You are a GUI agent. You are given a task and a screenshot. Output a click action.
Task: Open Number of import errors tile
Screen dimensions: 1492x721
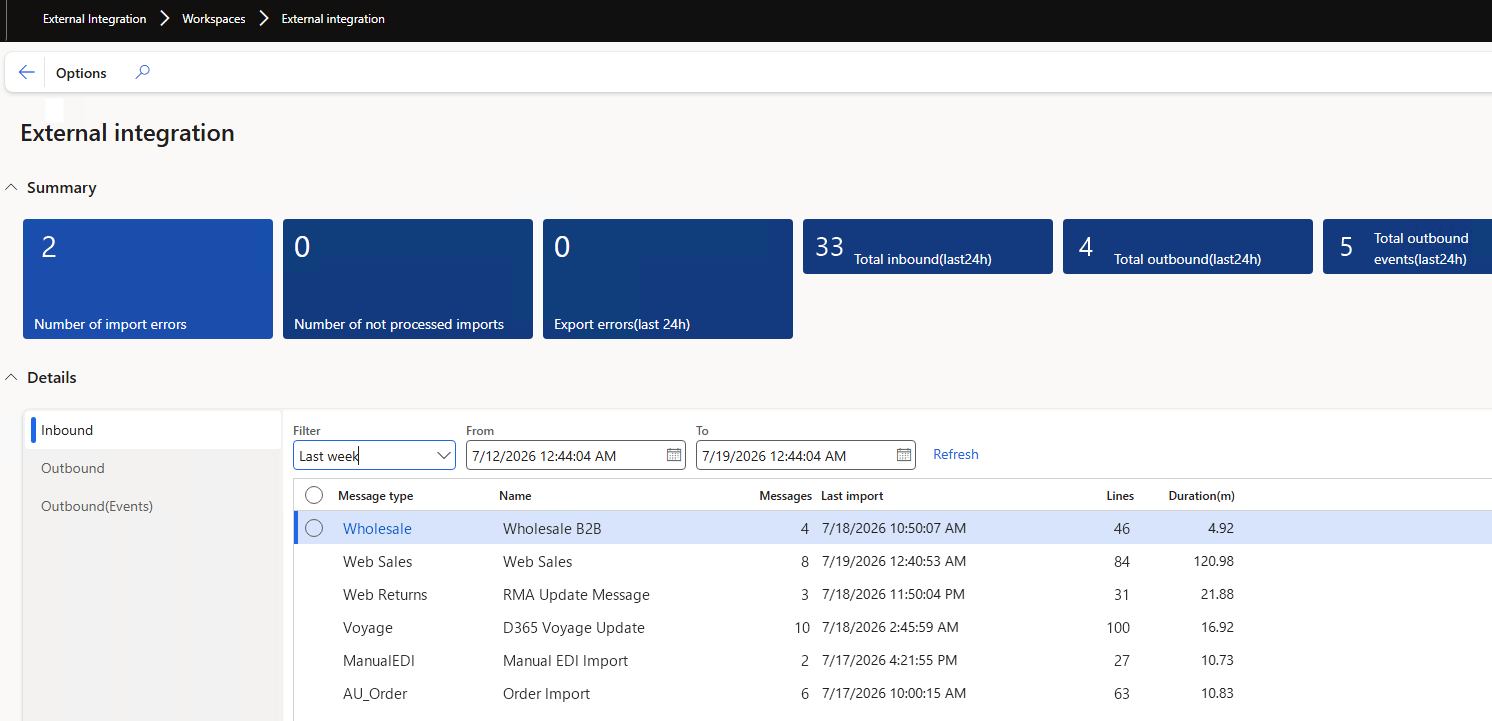point(148,279)
